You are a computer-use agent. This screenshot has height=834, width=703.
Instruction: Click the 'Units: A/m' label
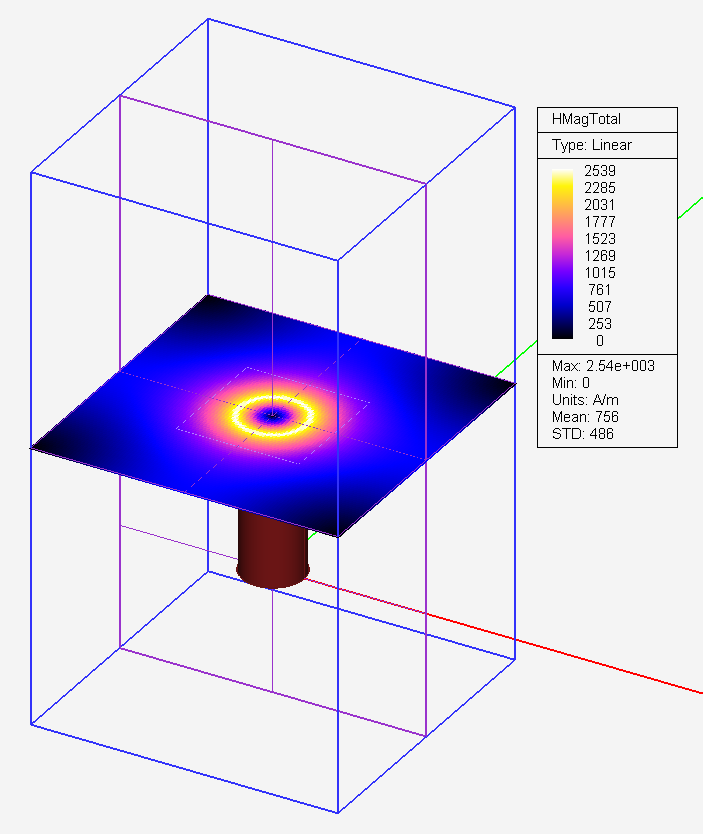(x=585, y=400)
